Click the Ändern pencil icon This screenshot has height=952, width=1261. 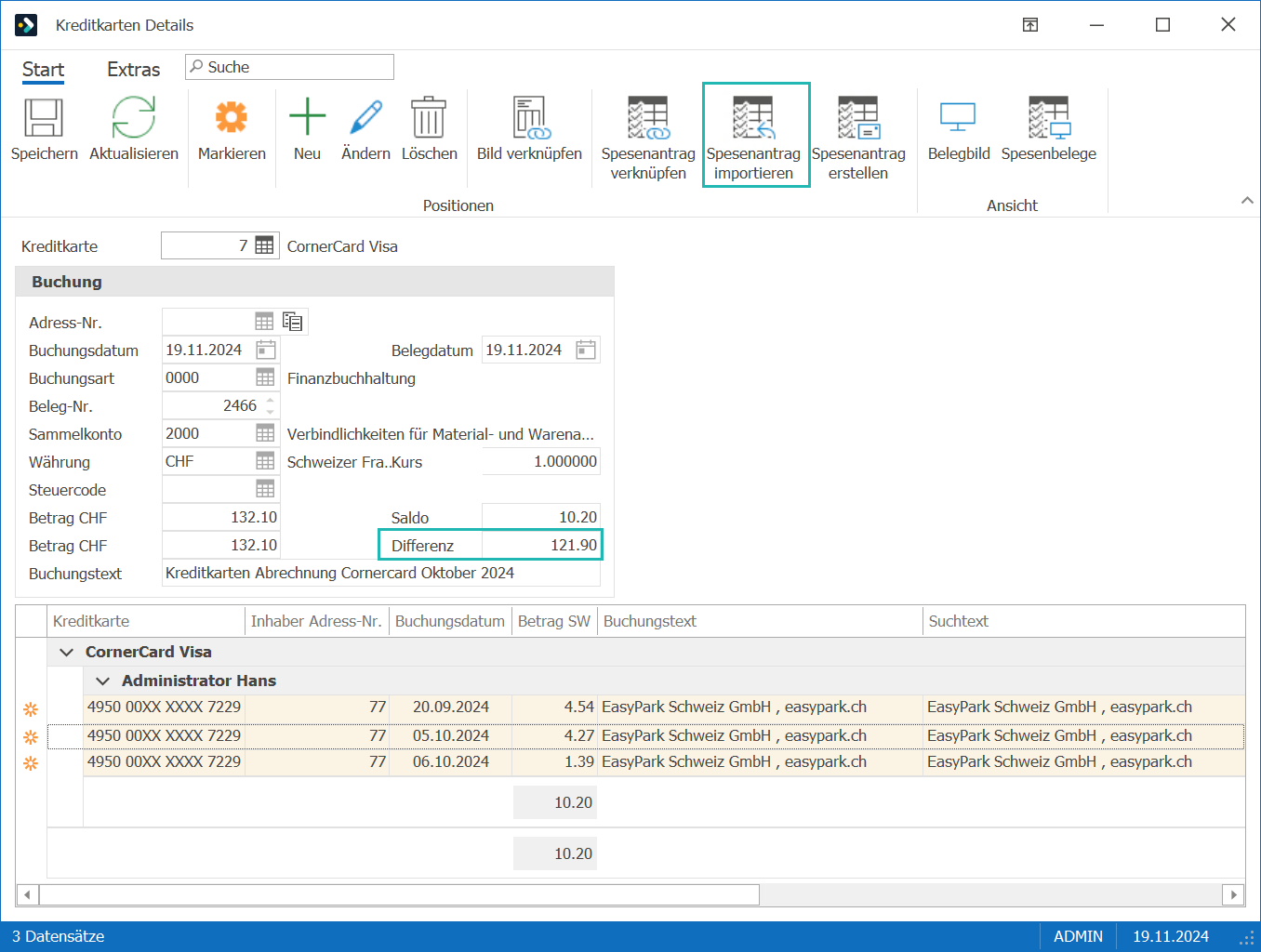[365, 117]
